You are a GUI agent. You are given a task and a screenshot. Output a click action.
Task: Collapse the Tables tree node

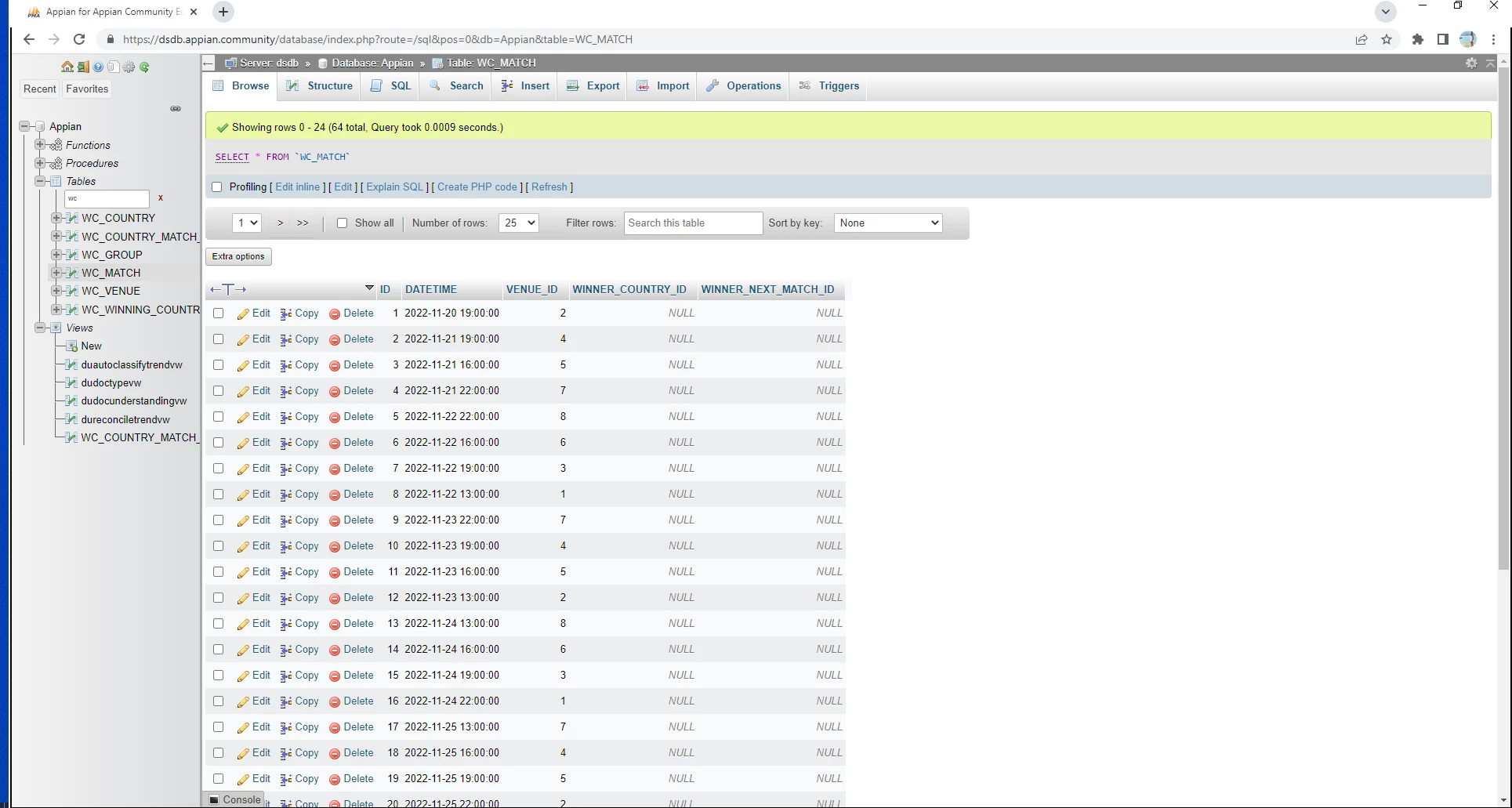(40, 181)
